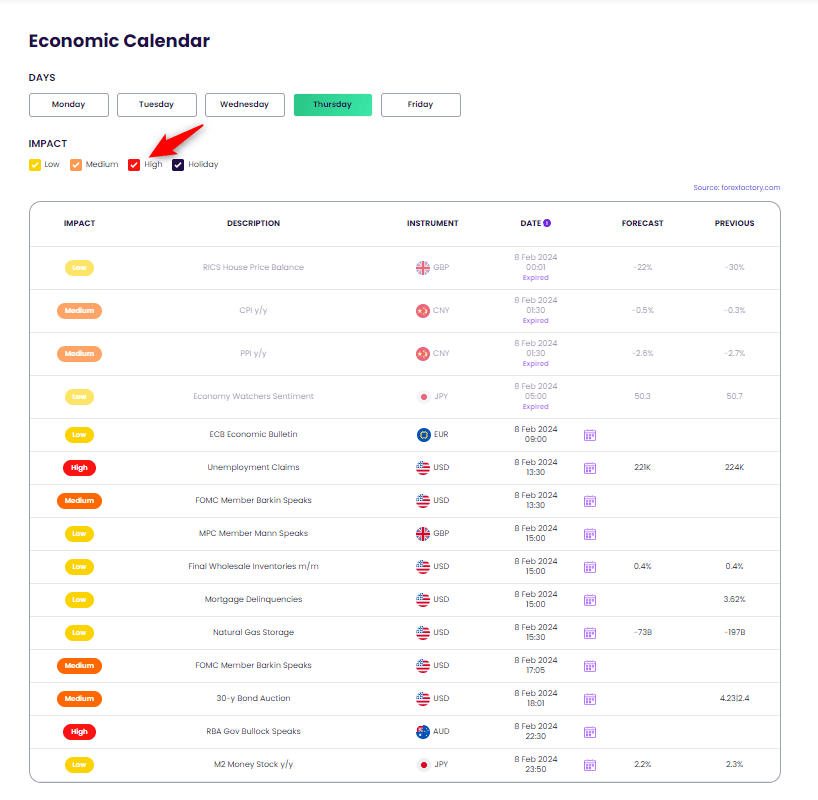818x800 pixels.
Task: Uncheck the Holiday impact filter
Action: [x=177, y=164]
